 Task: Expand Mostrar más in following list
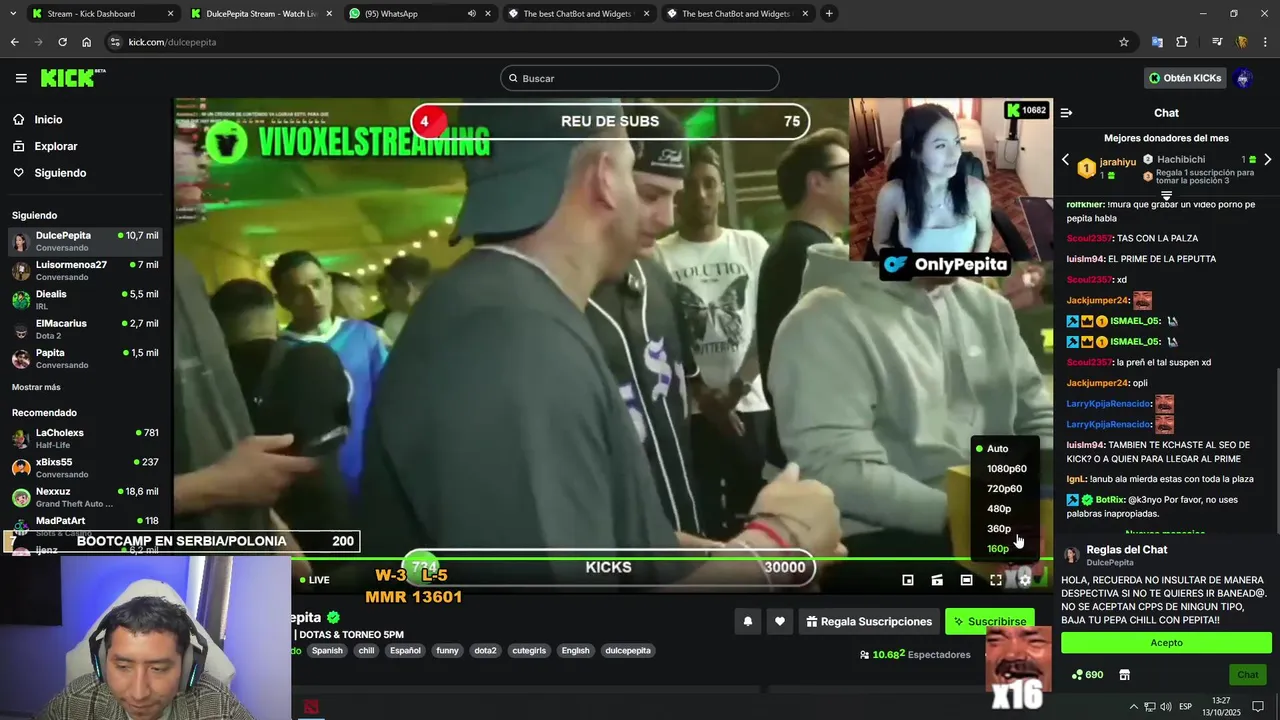36,387
